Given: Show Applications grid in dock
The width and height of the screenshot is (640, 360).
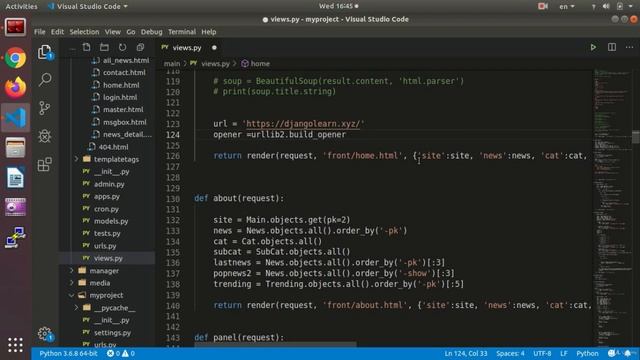Looking at the screenshot, I should pyautogui.click(x=16, y=345).
